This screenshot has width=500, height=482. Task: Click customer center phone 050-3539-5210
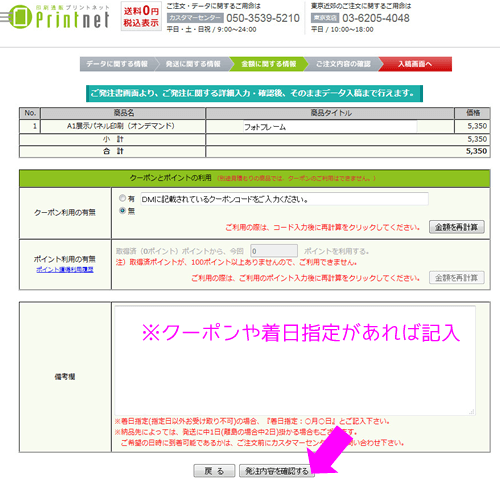(263, 18)
